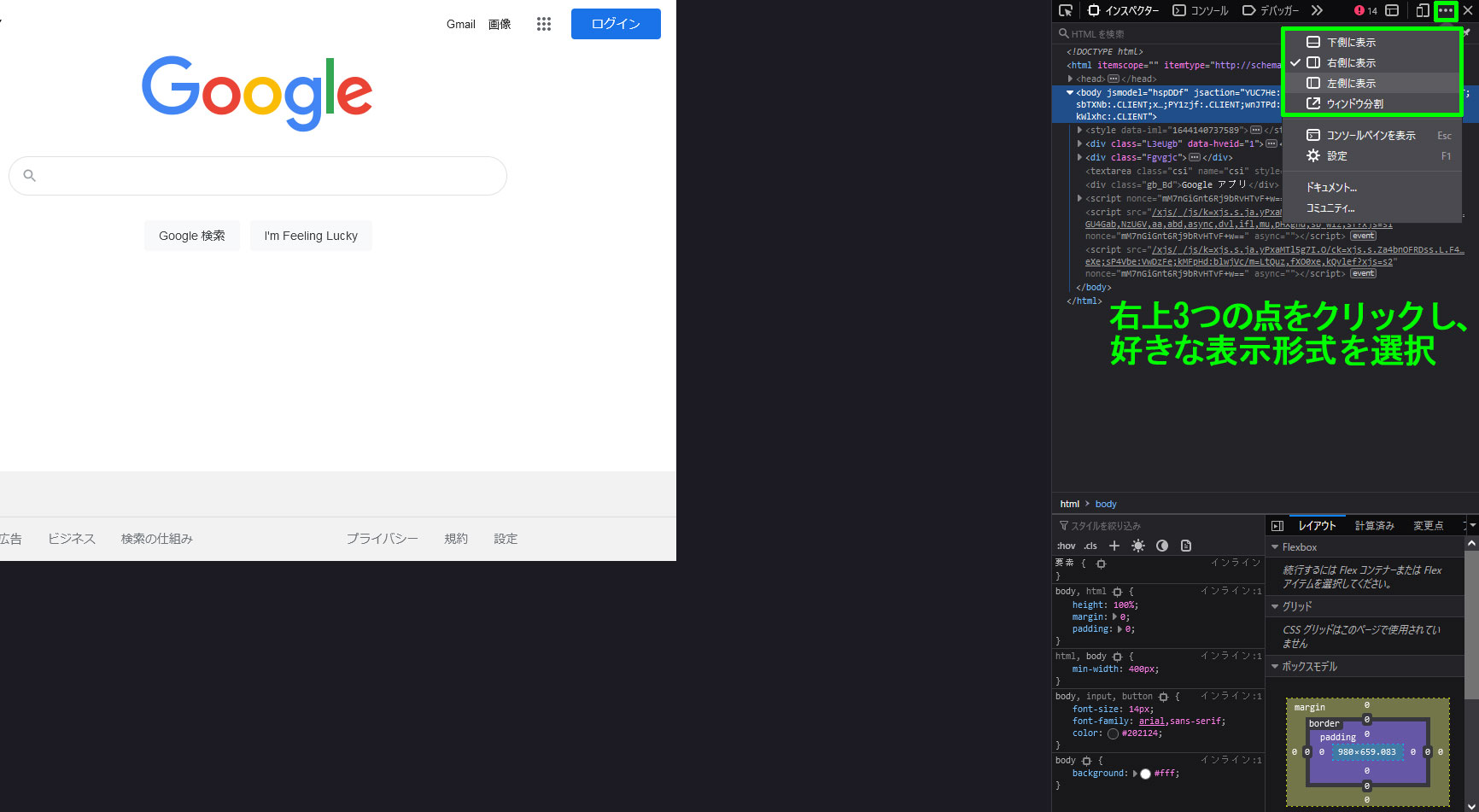The height and width of the screenshot is (812, 1479).
Task: Collapse the グリッド section
Action: (x=1275, y=606)
